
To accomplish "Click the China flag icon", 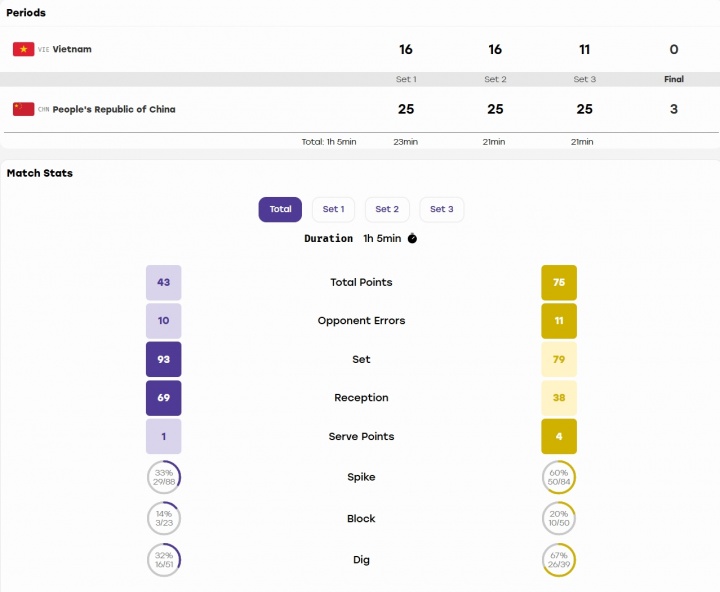I will (23, 109).
